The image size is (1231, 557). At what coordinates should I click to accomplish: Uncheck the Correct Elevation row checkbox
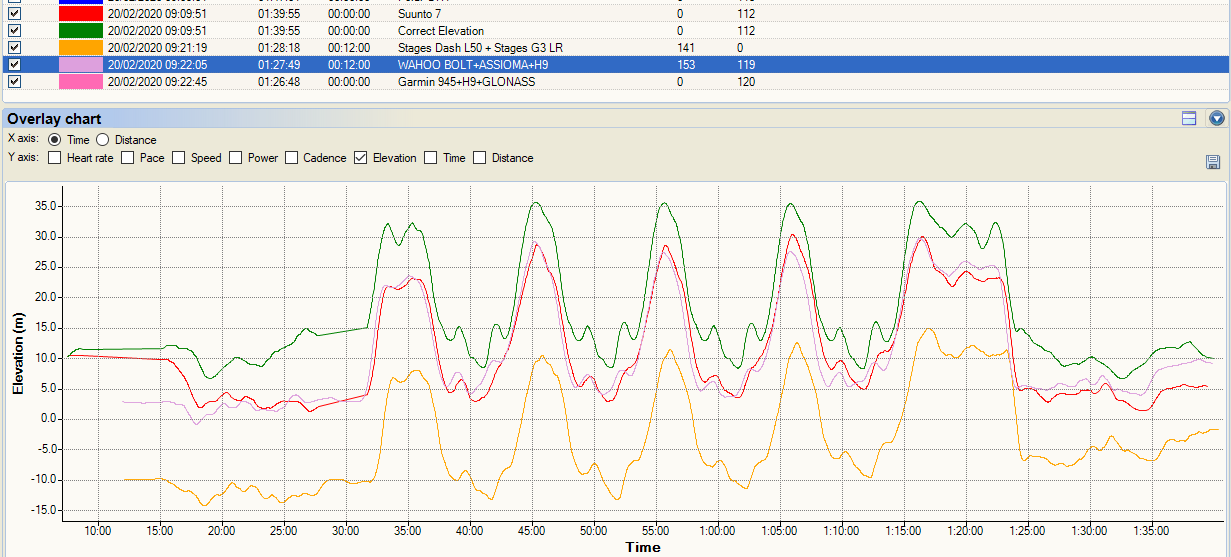tap(14, 31)
